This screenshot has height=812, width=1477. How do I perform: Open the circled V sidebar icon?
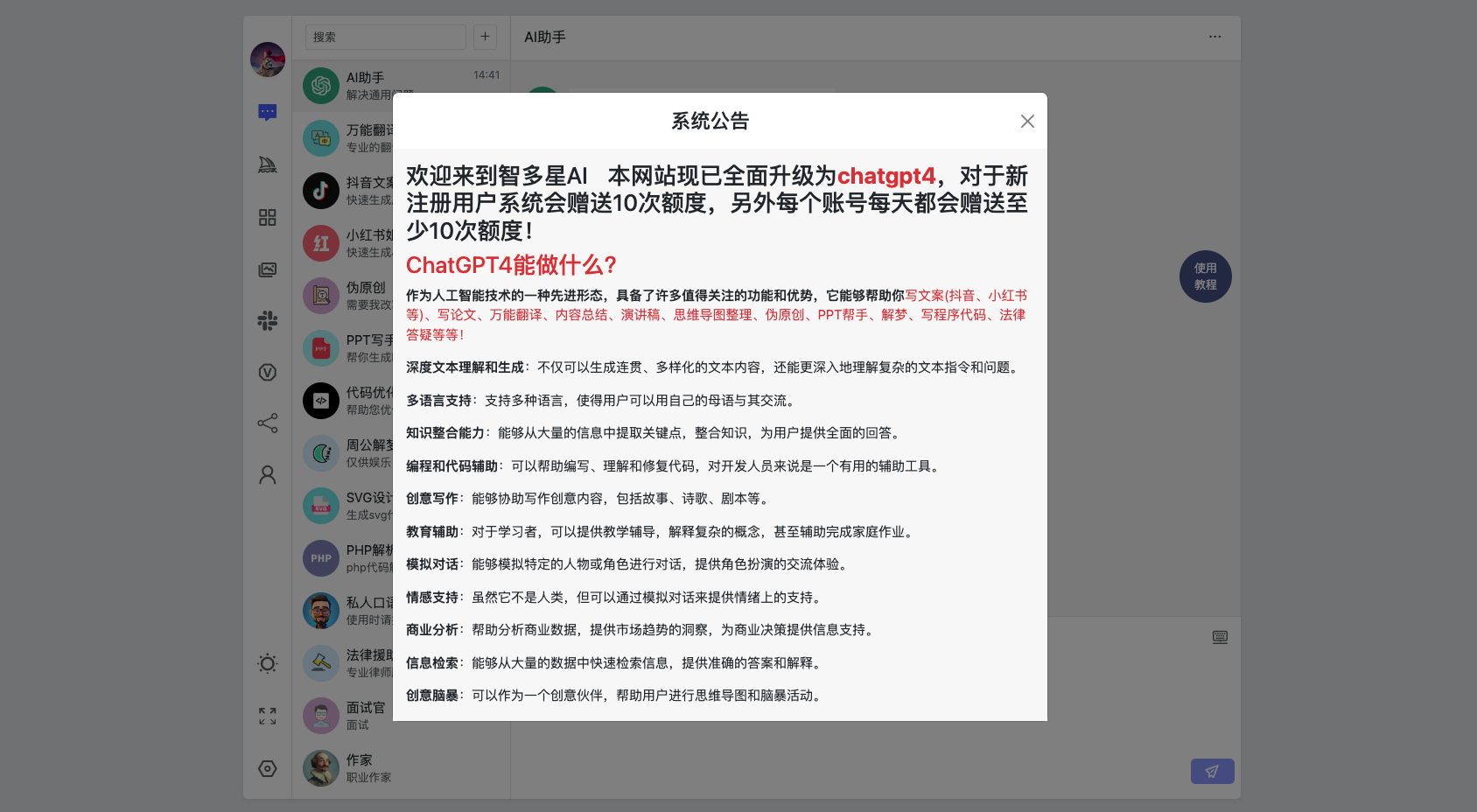point(268,372)
